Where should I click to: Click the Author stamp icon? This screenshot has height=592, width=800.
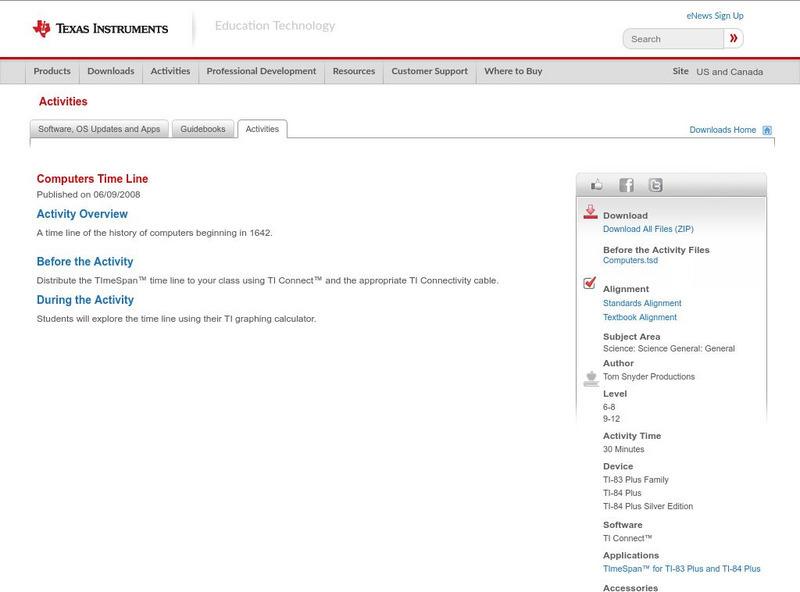tap(590, 378)
